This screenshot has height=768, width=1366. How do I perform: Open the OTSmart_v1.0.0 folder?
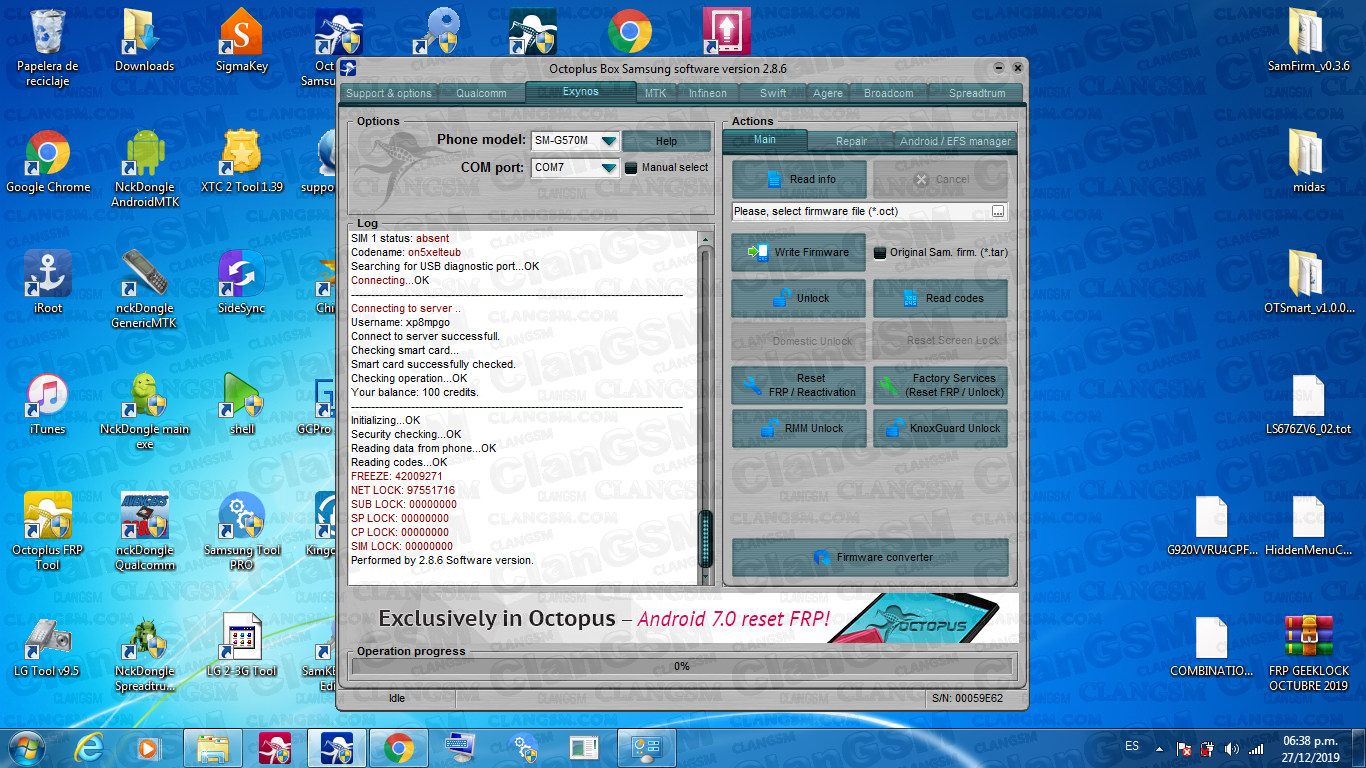1308,283
